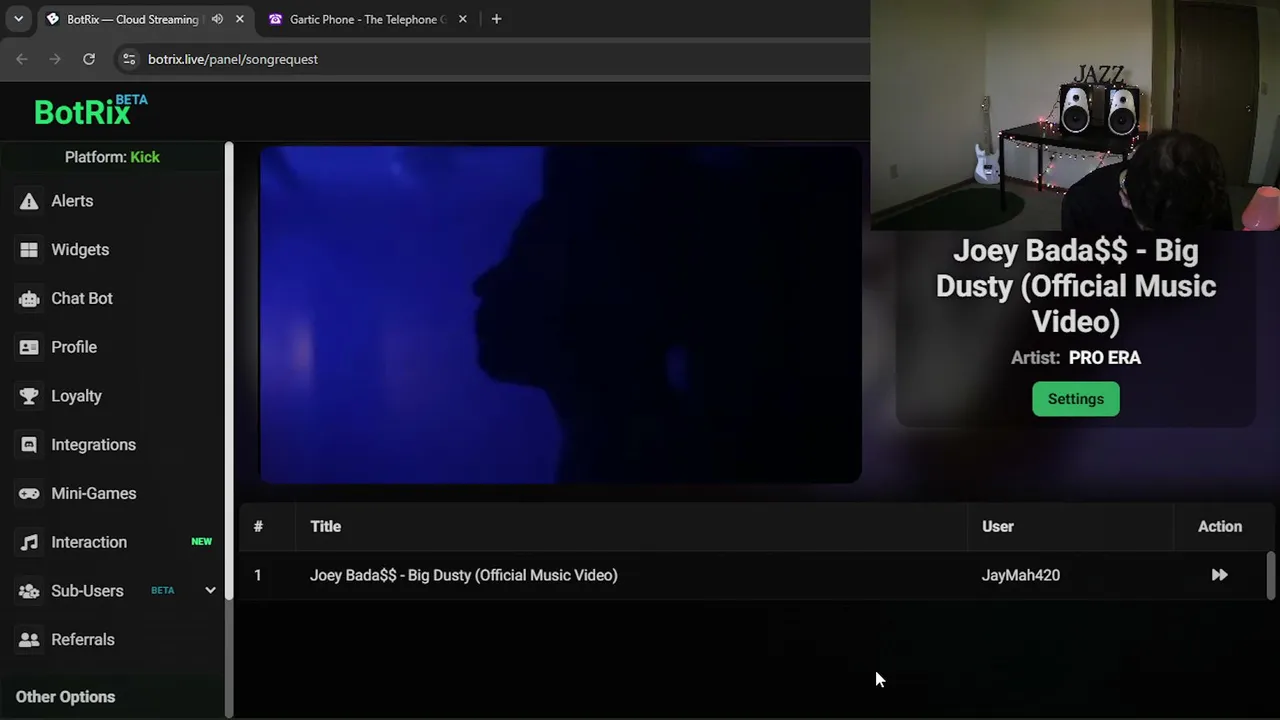Viewport: 1280px width, 720px height.
Task: Click the Profile ID card icon
Action: (x=29, y=347)
